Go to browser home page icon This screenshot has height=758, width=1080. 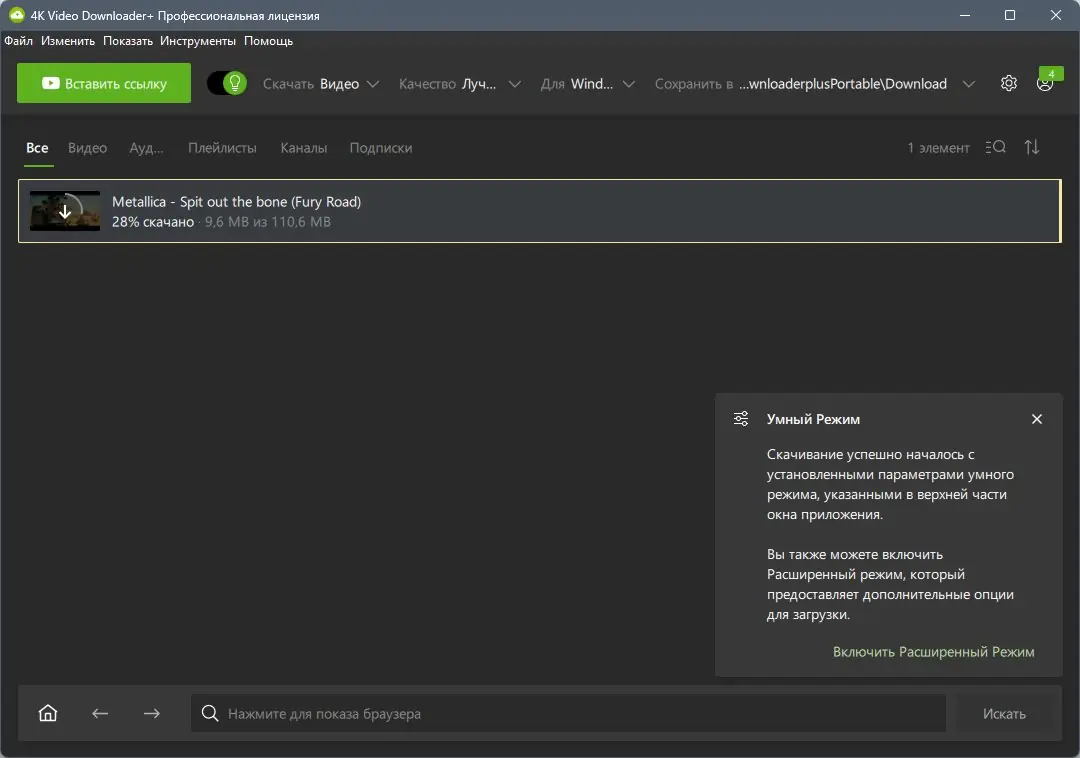point(48,713)
